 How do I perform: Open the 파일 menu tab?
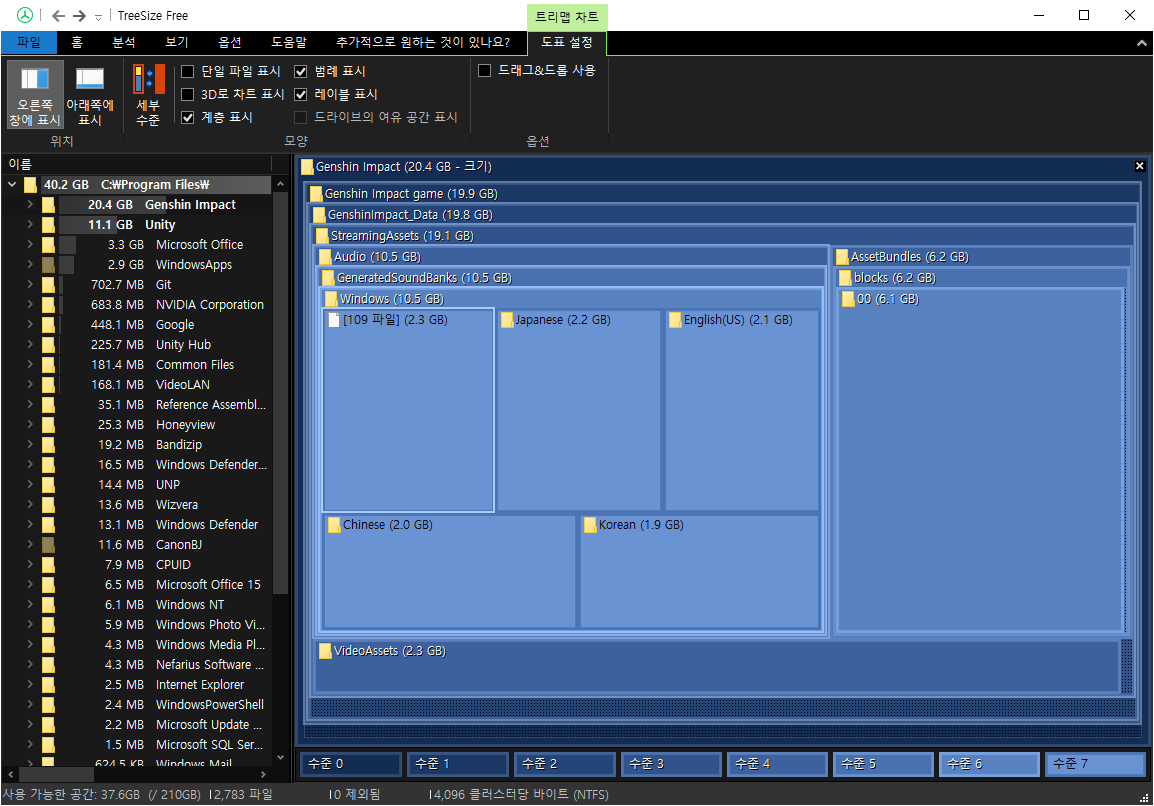pos(29,43)
